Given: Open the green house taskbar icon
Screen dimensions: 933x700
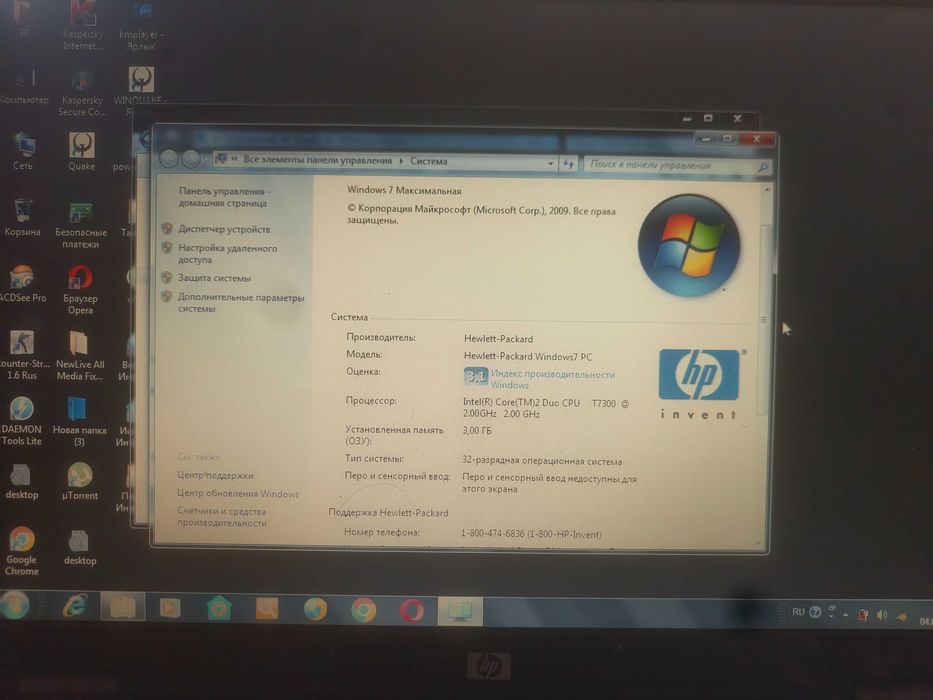Looking at the screenshot, I should point(218,608).
